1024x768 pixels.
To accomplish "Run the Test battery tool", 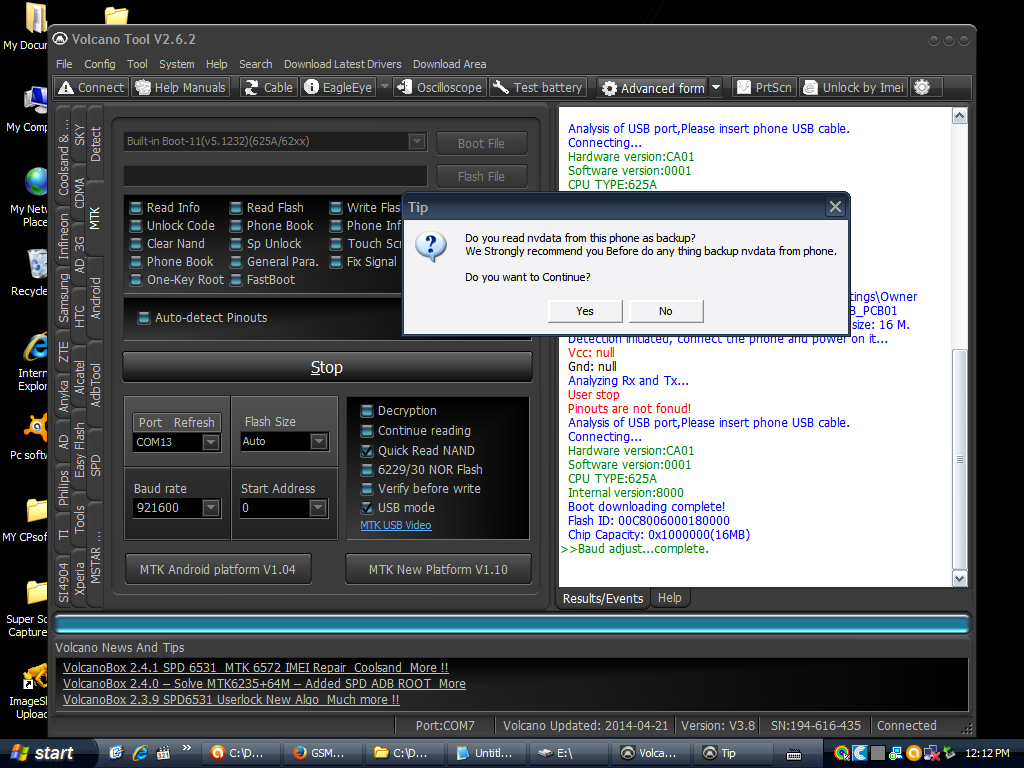I will point(537,88).
